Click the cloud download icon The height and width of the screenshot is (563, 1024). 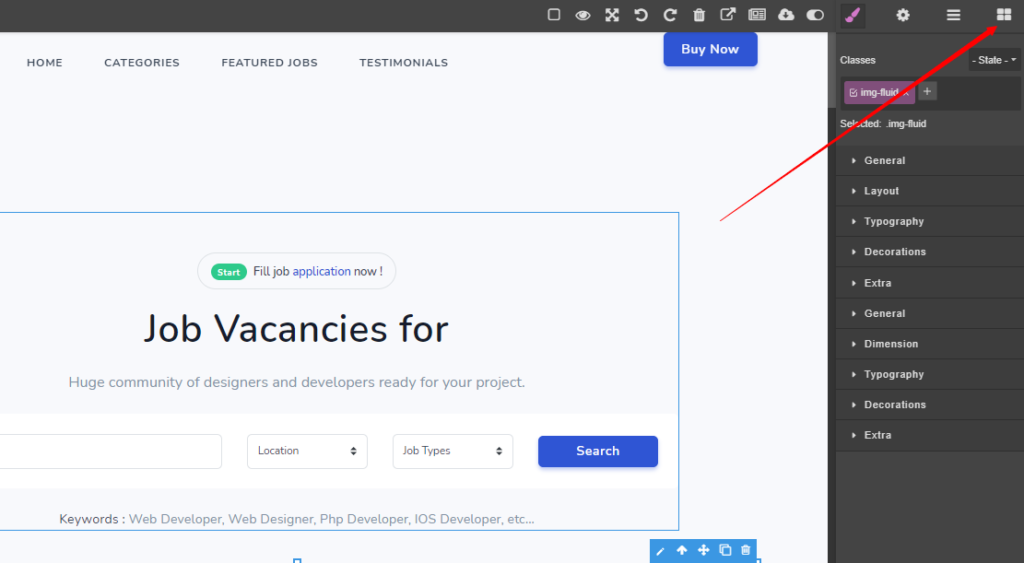pyautogui.click(x=786, y=15)
